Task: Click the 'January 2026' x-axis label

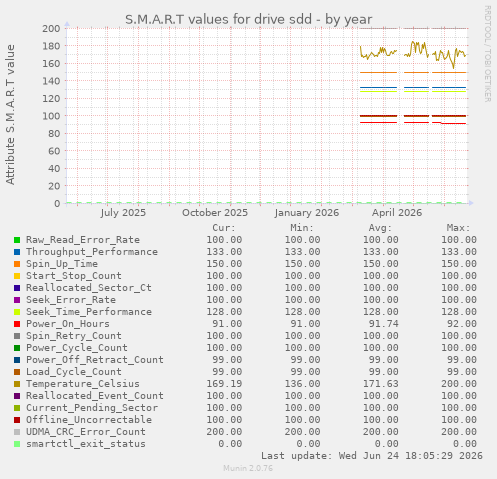Action: [307, 213]
